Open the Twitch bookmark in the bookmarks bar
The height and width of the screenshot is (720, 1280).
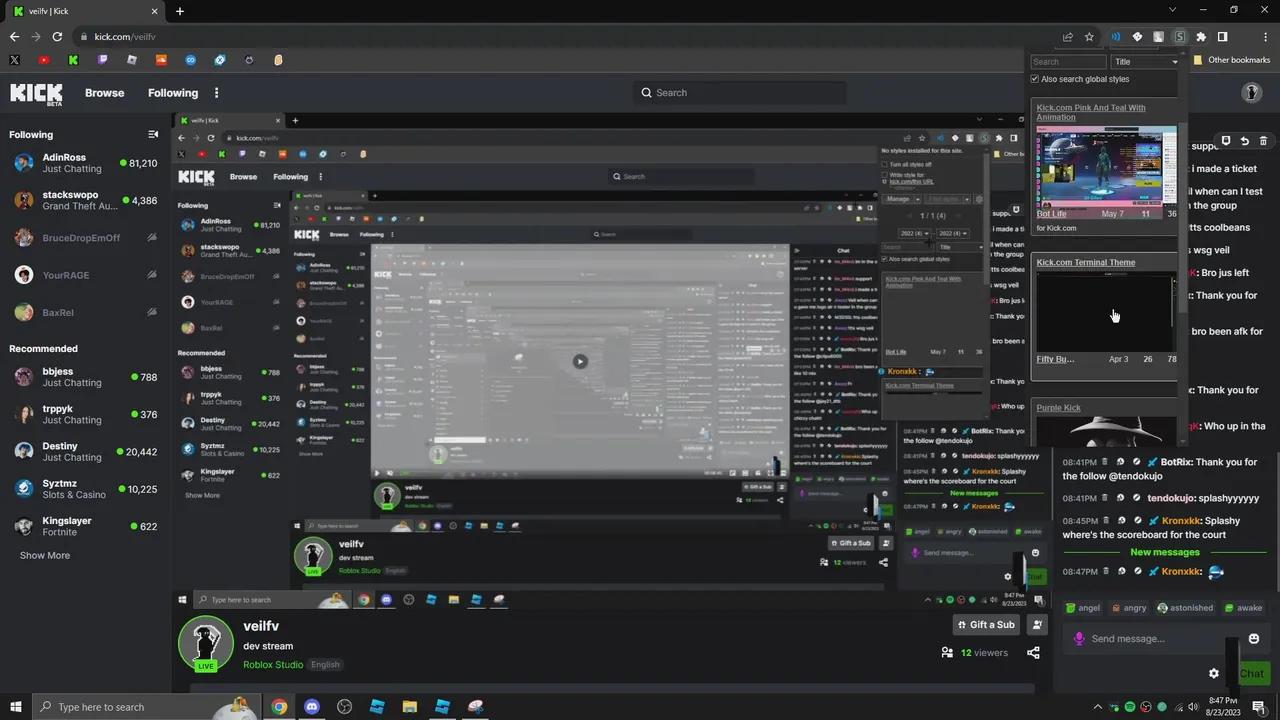(102, 60)
